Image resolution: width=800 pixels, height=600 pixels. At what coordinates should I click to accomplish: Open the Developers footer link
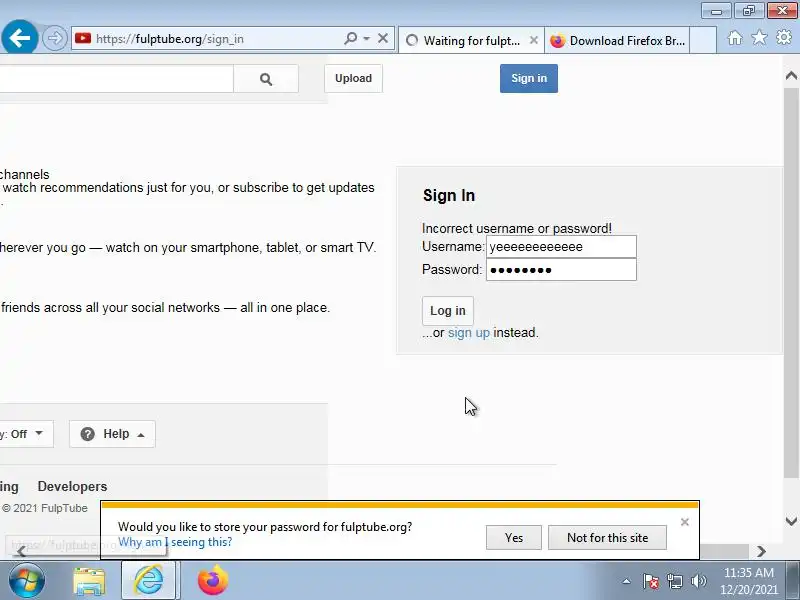tap(72, 486)
